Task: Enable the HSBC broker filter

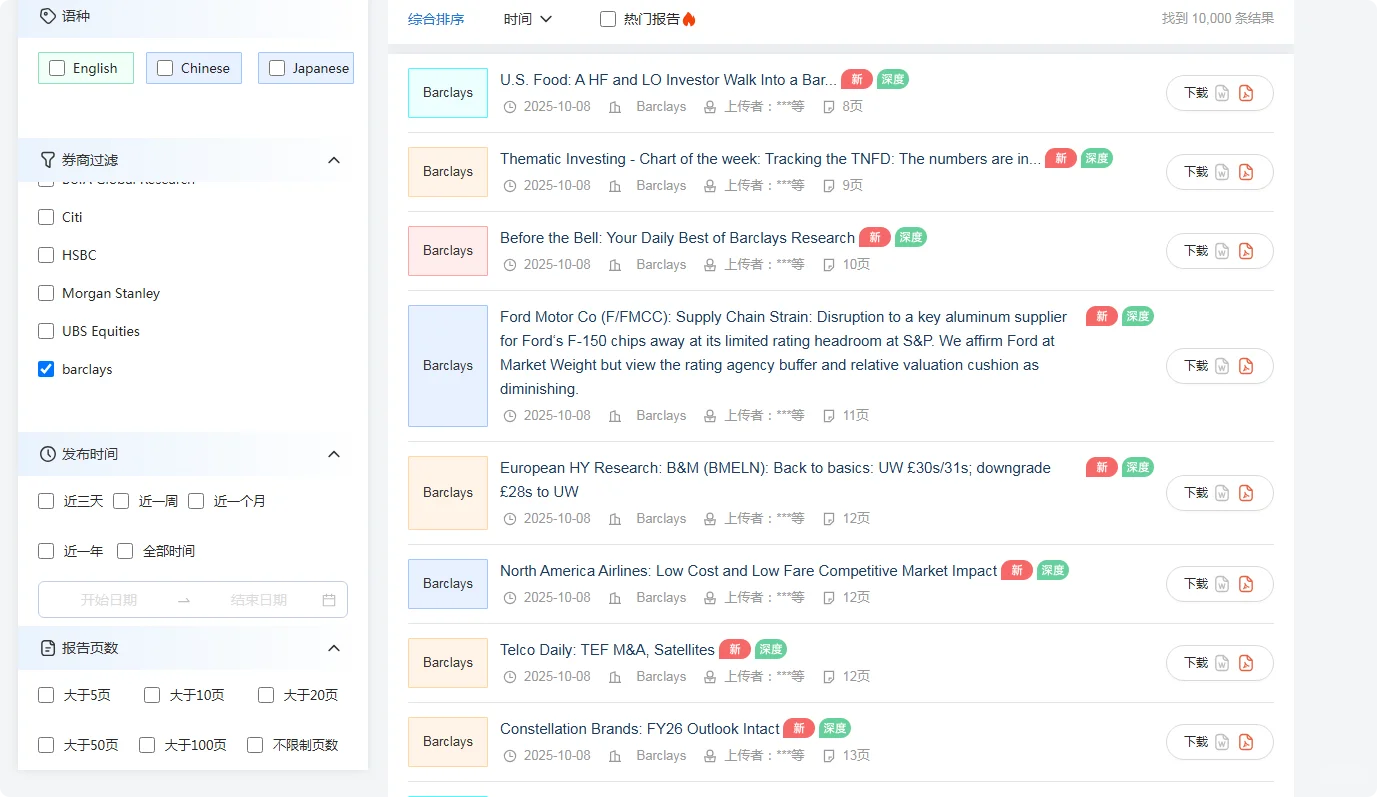Action: [46, 255]
